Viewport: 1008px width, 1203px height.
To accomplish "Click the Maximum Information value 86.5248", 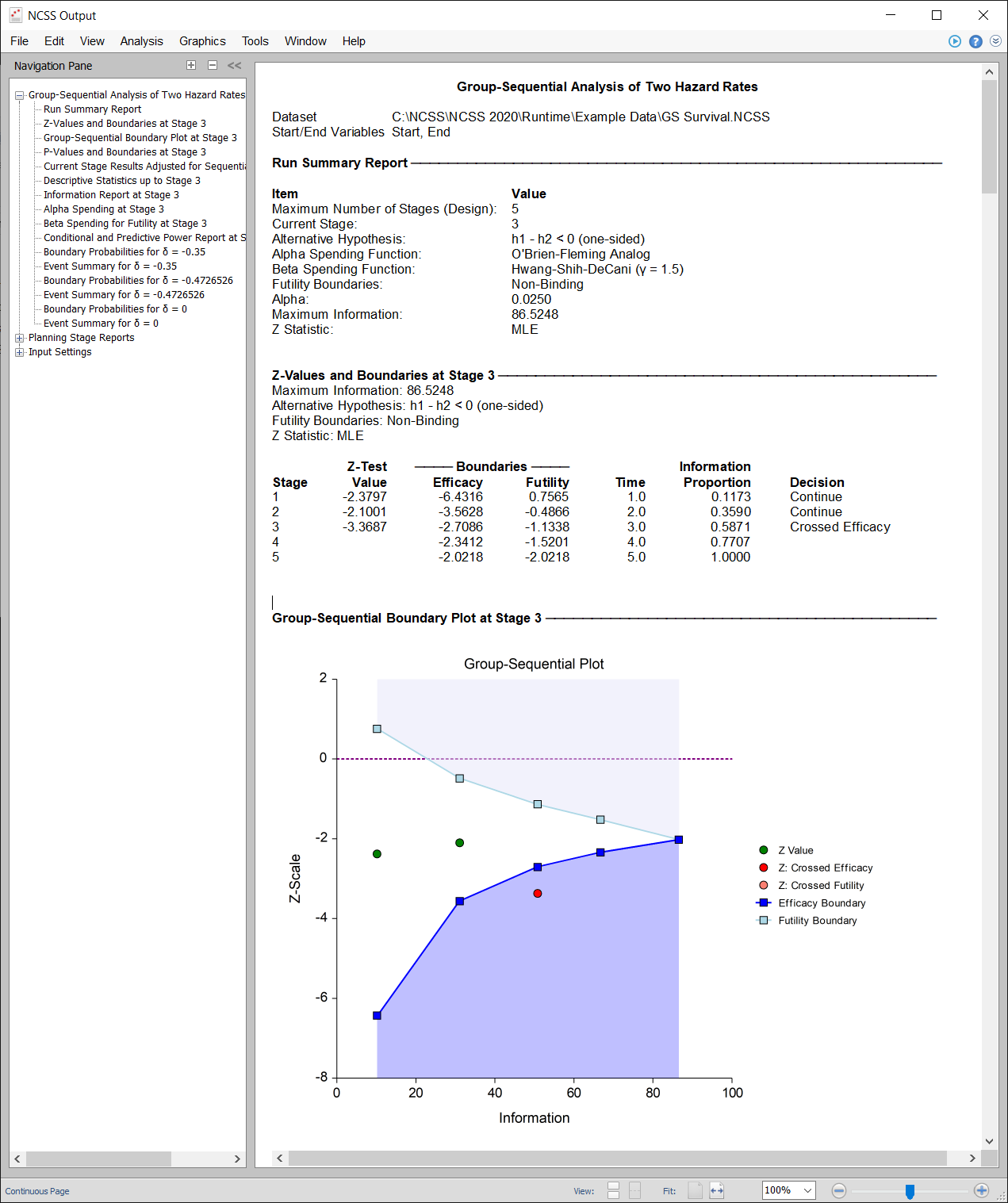I will tap(535, 315).
